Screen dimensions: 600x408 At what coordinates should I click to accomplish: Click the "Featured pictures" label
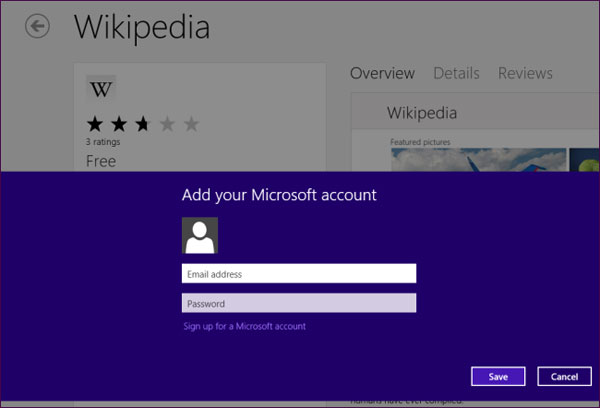point(420,142)
